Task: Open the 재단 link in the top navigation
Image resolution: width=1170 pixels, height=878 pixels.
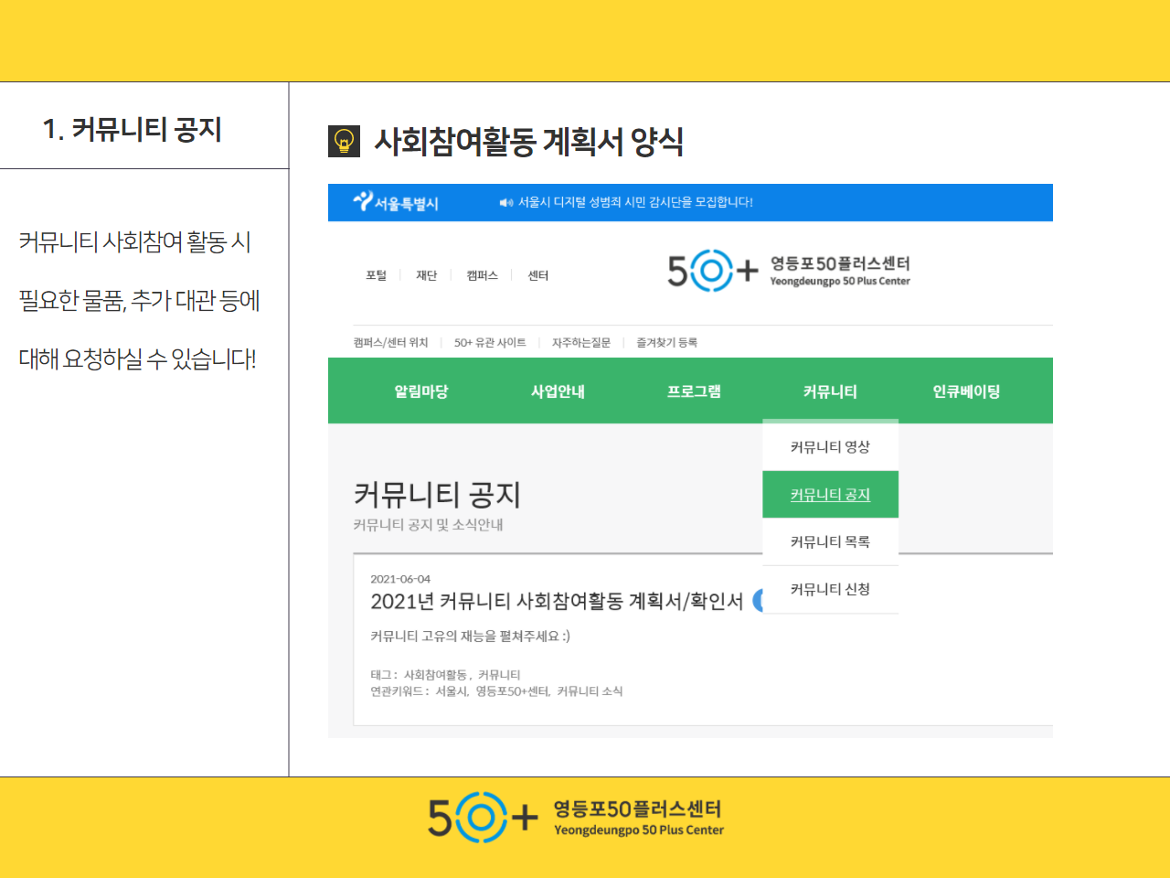Action: point(426,276)
